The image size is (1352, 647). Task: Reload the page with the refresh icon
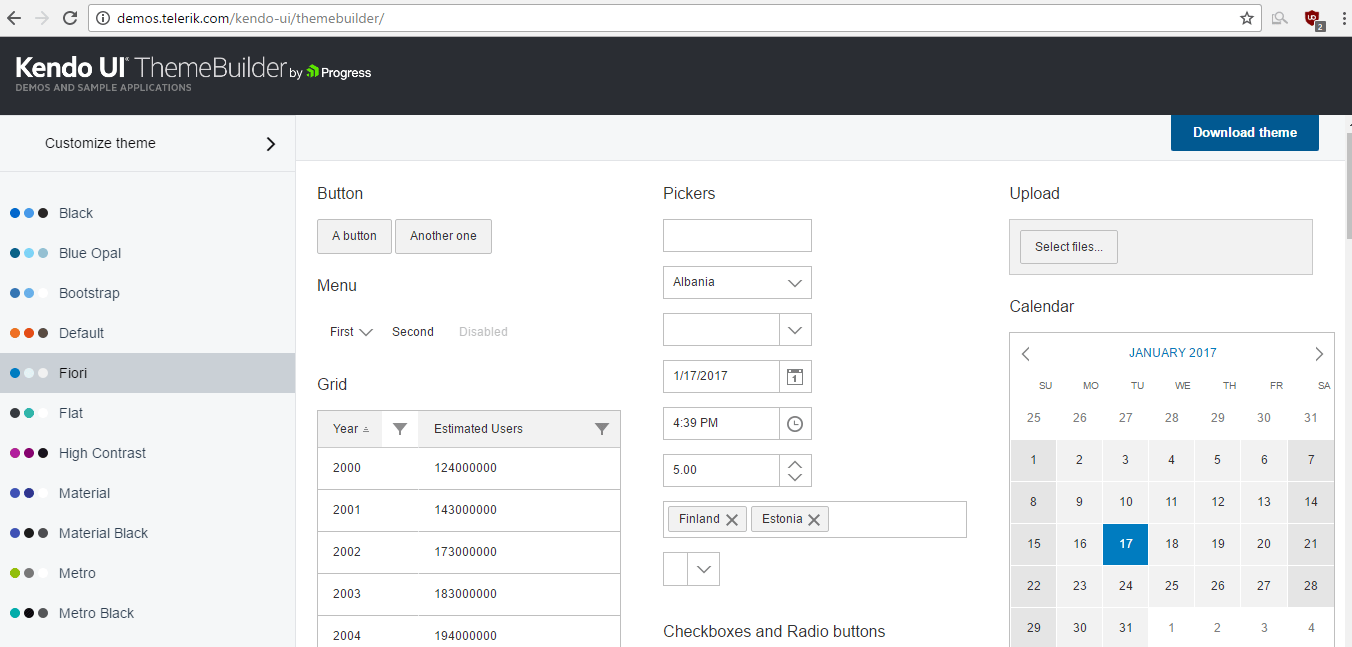point(70,18)
